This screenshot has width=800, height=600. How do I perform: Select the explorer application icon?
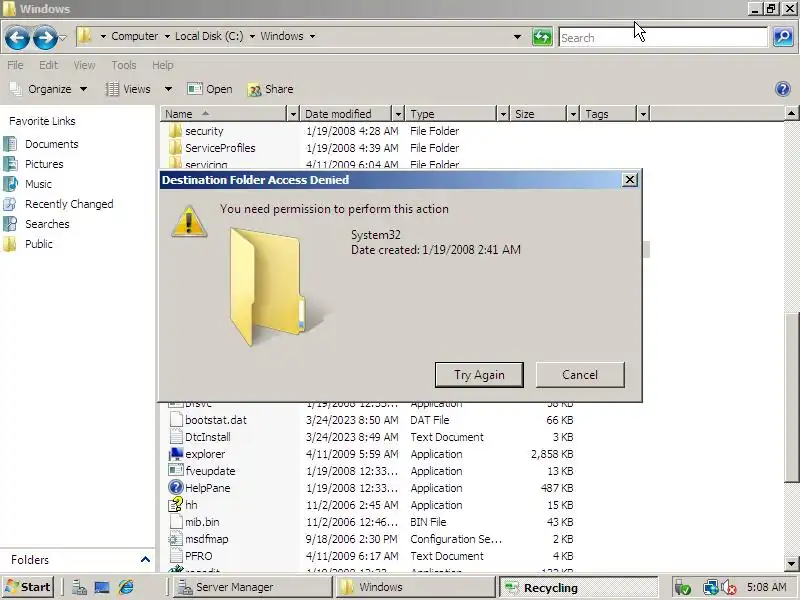point(176,454)
